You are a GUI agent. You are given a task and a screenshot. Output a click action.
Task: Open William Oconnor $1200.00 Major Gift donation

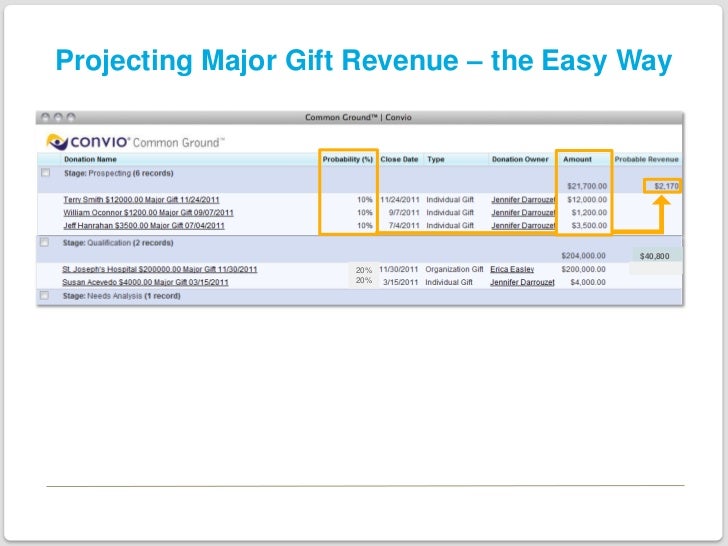[x=149, y=213]
